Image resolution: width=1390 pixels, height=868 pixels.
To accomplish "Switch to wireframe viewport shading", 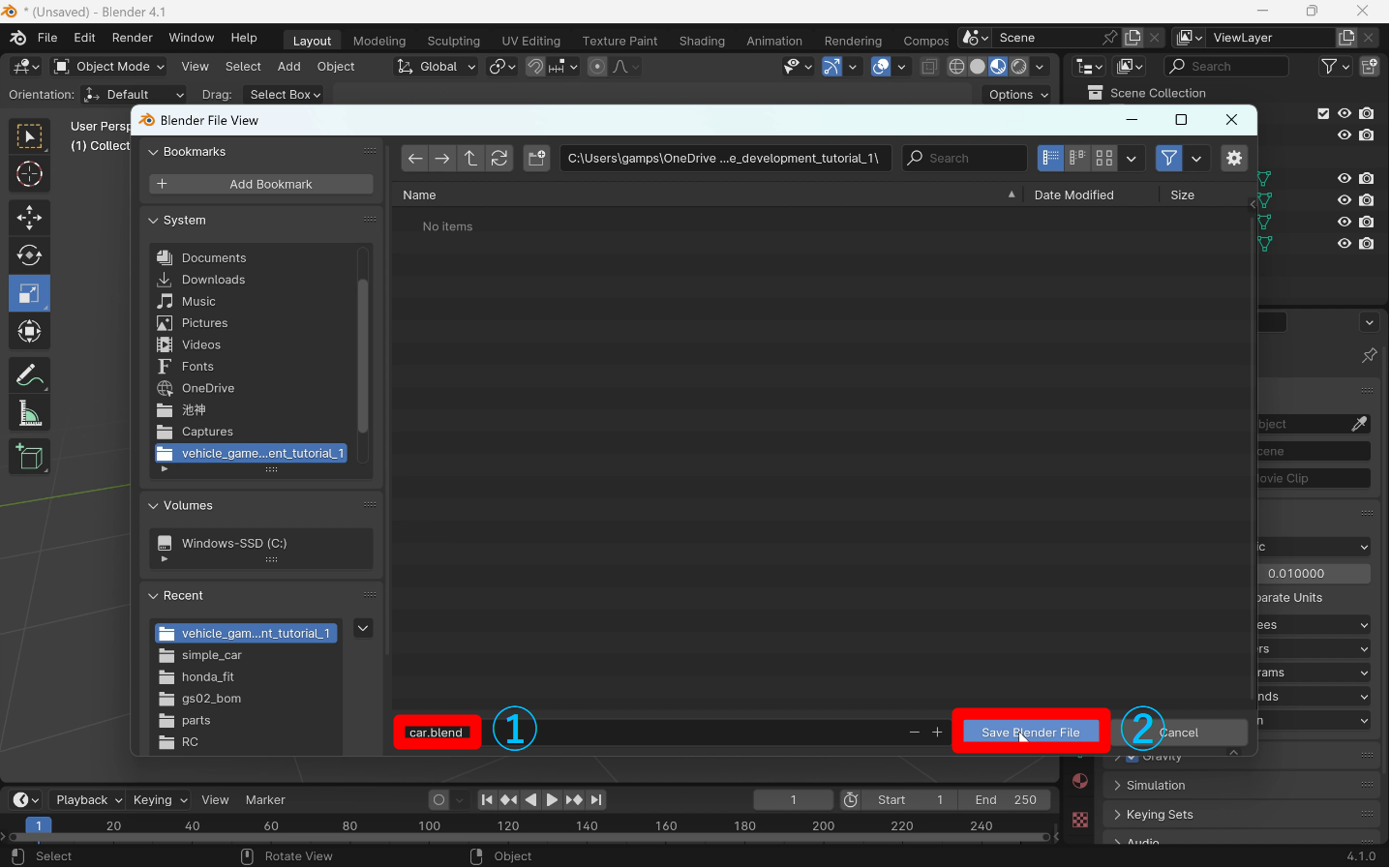I will point(956,67).
